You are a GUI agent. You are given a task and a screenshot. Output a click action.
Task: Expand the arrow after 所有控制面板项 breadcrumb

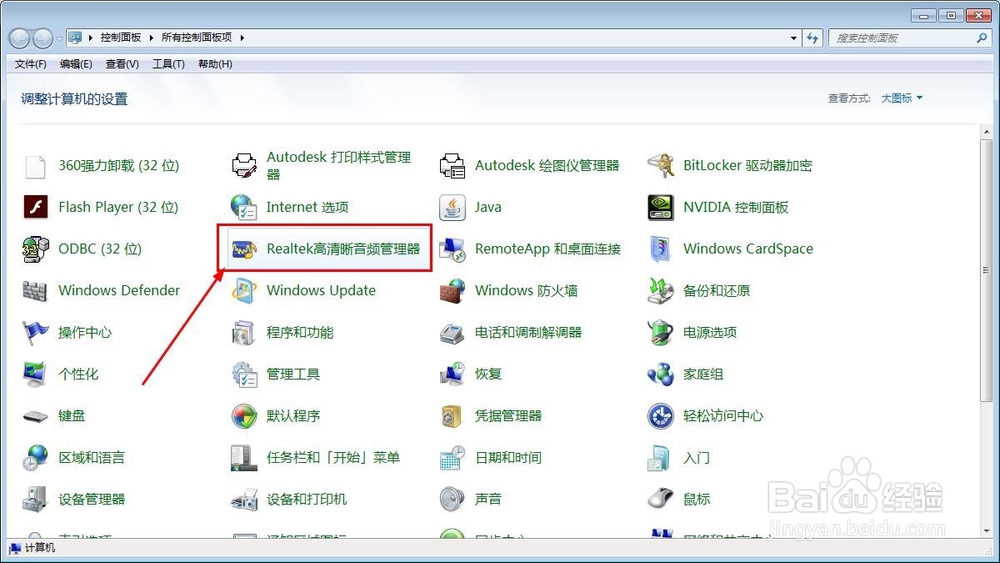[242, 38]
